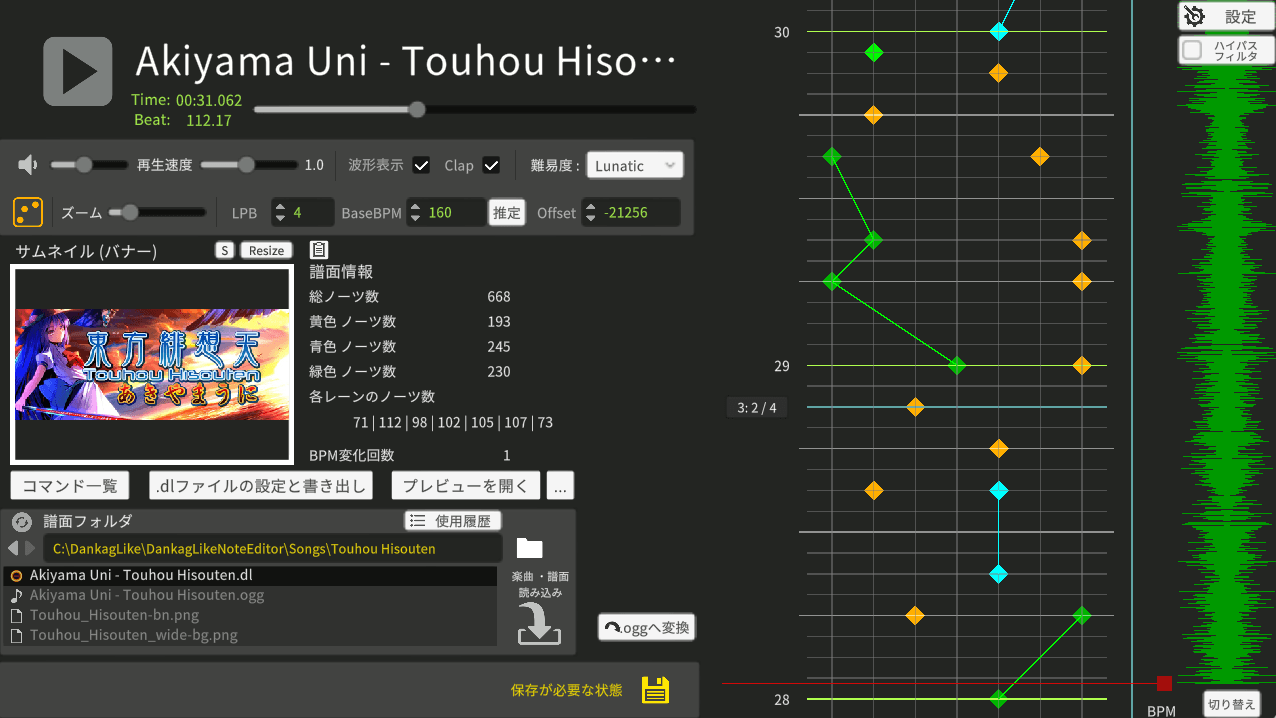Uncheck the 波形表示 waveform checkbox
This screenshot has width=1276, height=718.
[421, 165]
